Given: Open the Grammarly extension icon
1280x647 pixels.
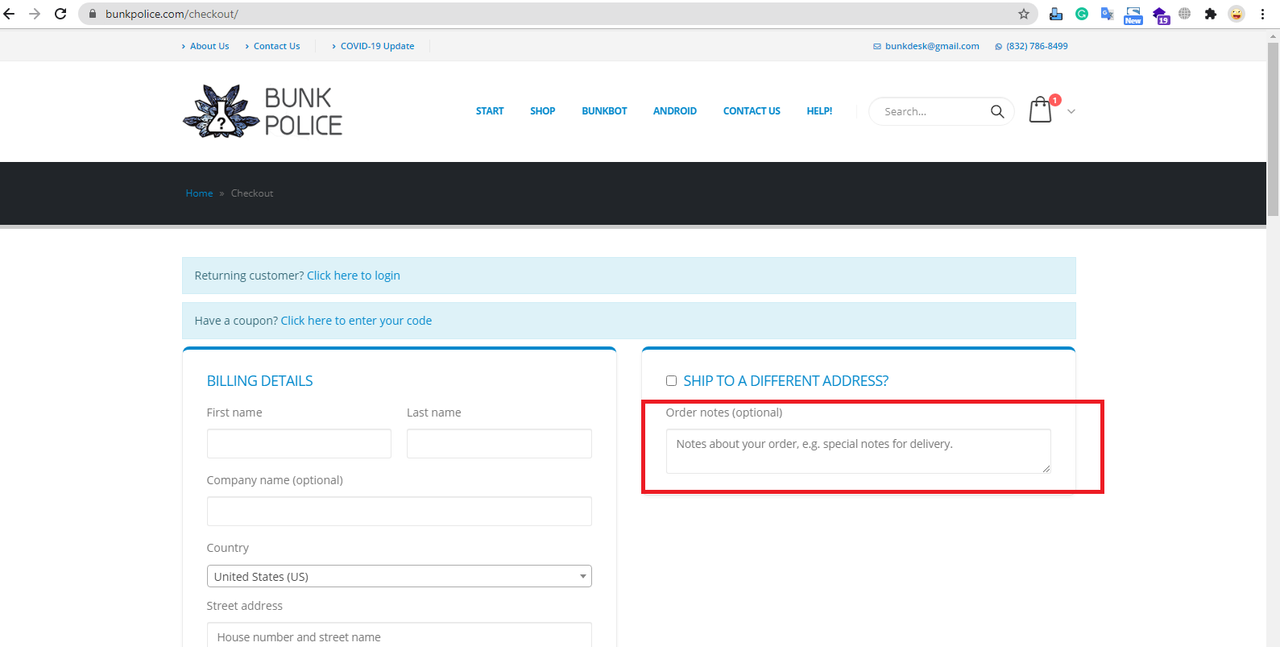Looking at the screenshot, I should (x=1082, y=14).
